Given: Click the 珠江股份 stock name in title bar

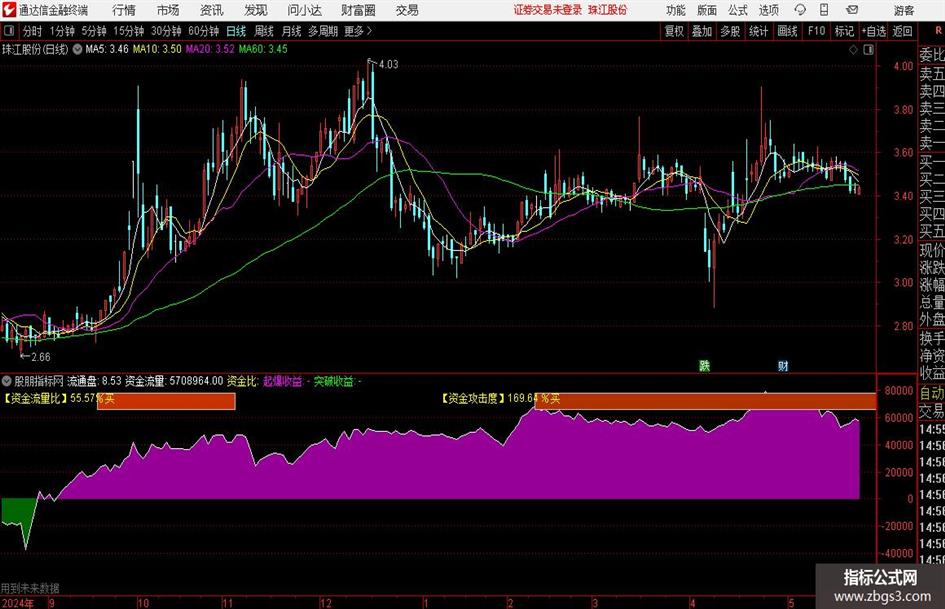Looking at the screenshot, I should pos(608,10).
